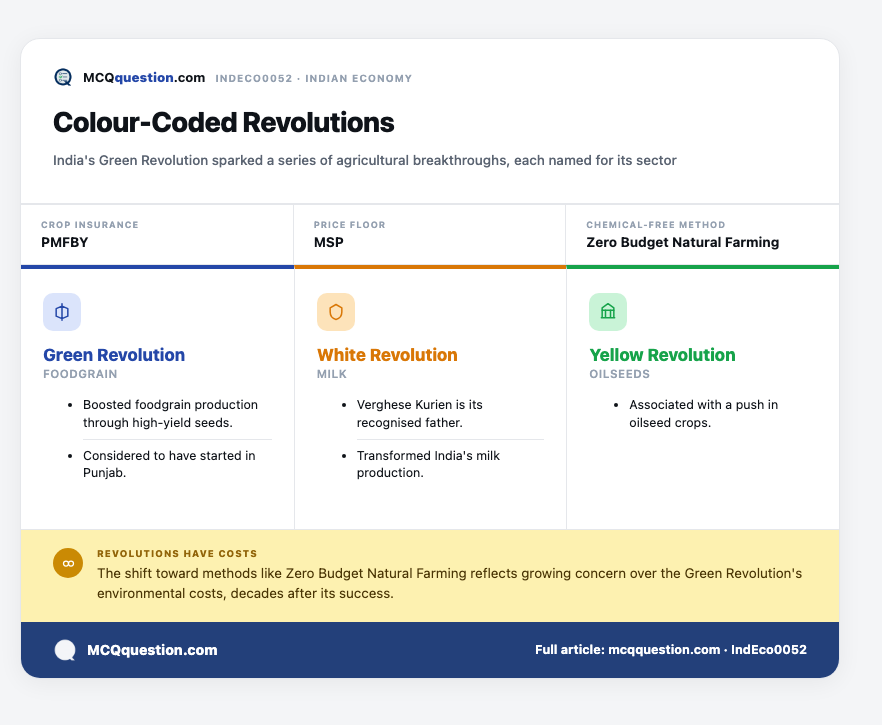Select the Zero Budget Natural Farming tab
Screen dimensions: 882x725
pyautogui.click(x=703, y=235)
